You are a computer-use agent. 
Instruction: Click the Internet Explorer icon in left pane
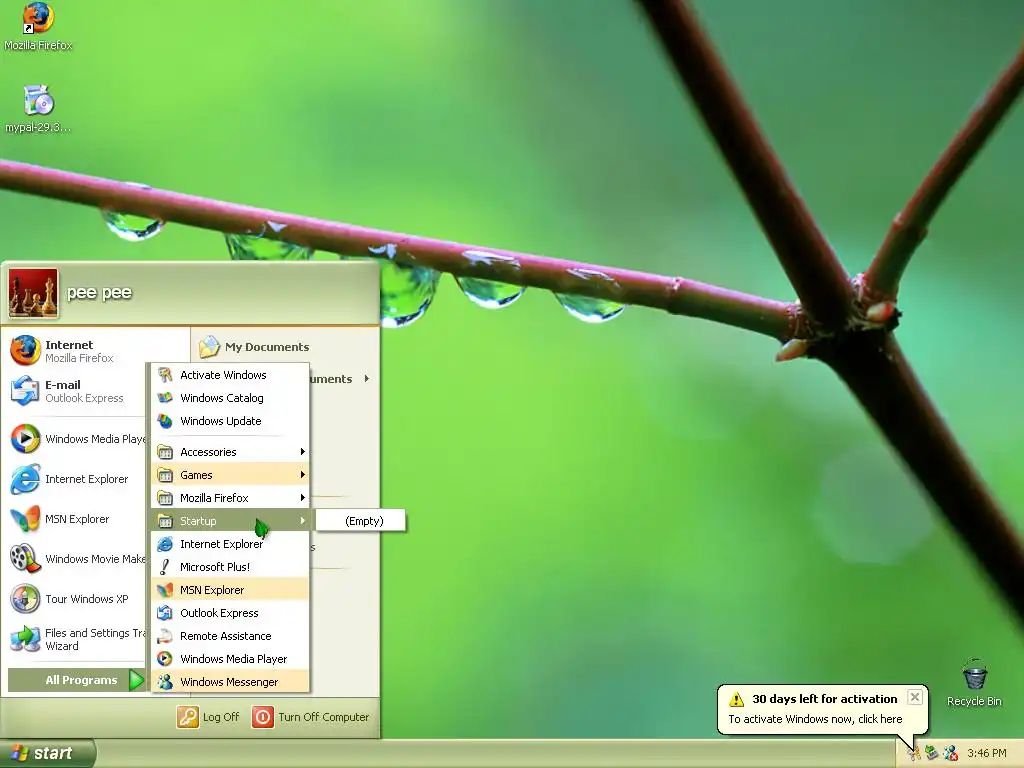tap(25, 479)
